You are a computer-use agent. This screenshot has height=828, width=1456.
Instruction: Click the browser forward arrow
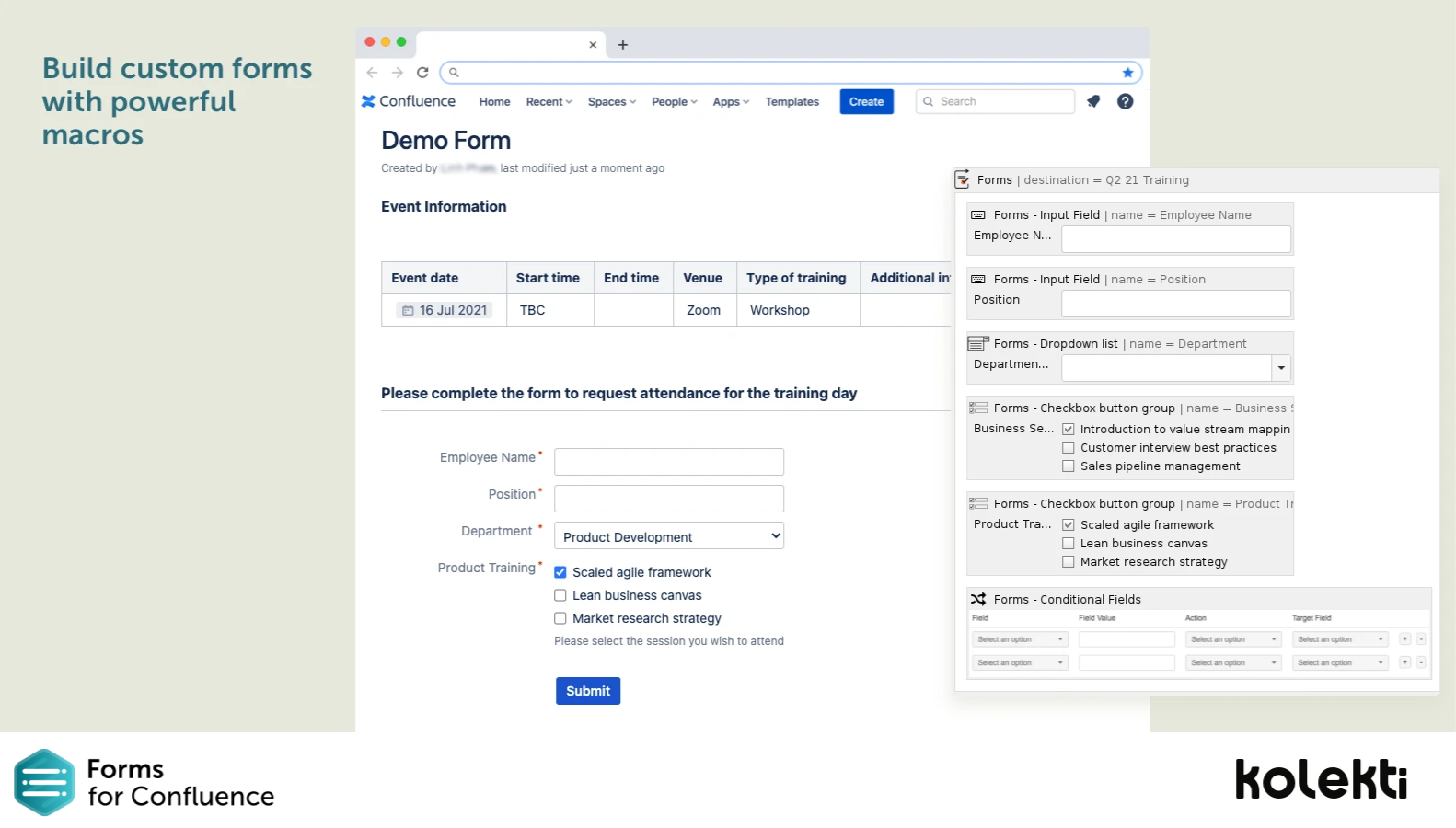coord(397,73)
